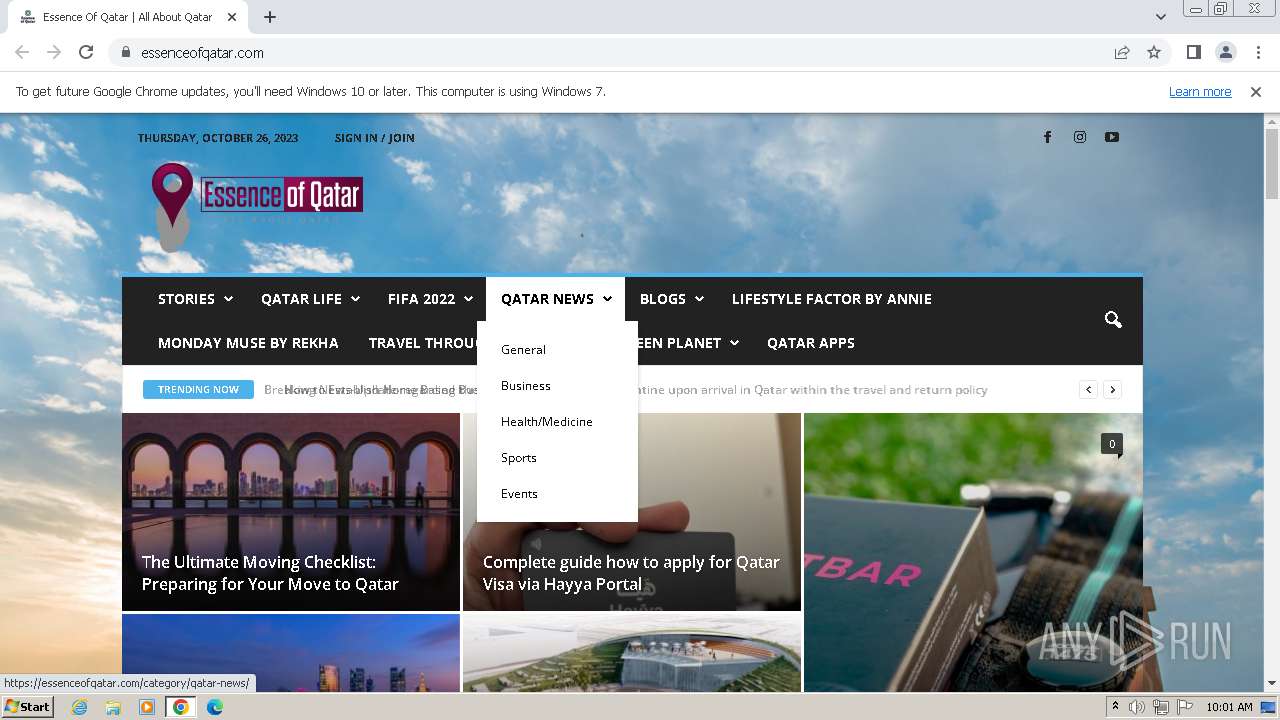Select Events from Qatar News submenu
Viewport: 1280px width, 720px height.
coord(519,494)
